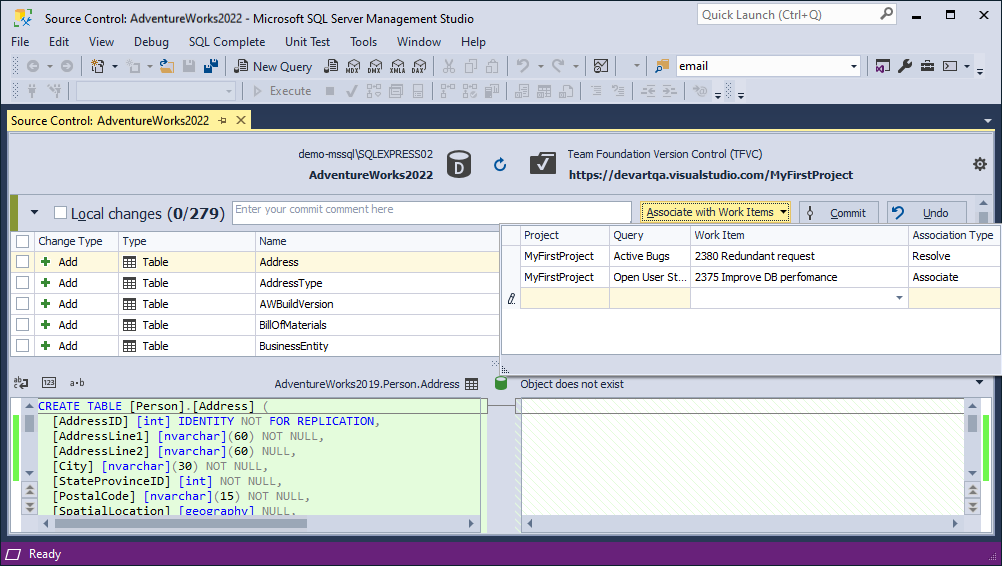
Task: Click the XMLA query icon
Action: tap(397, 66)
